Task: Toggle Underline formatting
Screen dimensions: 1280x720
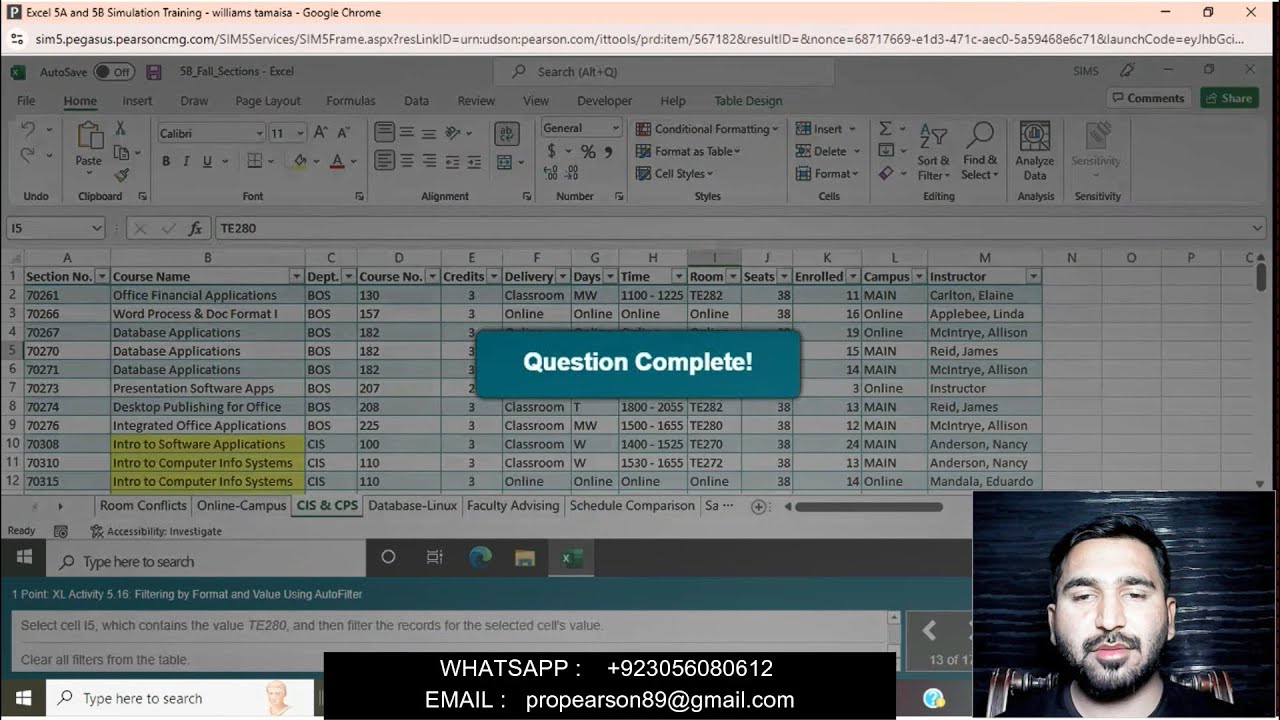Action: click(x=207, y=161)
